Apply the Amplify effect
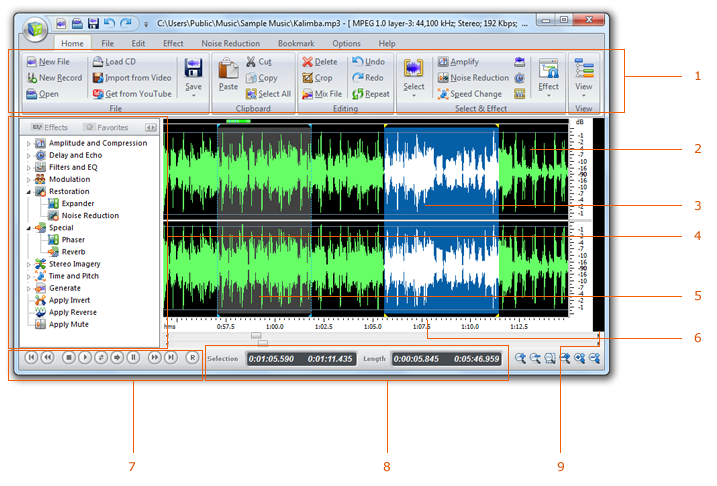 pyautogui.click(x=458, y=62)
